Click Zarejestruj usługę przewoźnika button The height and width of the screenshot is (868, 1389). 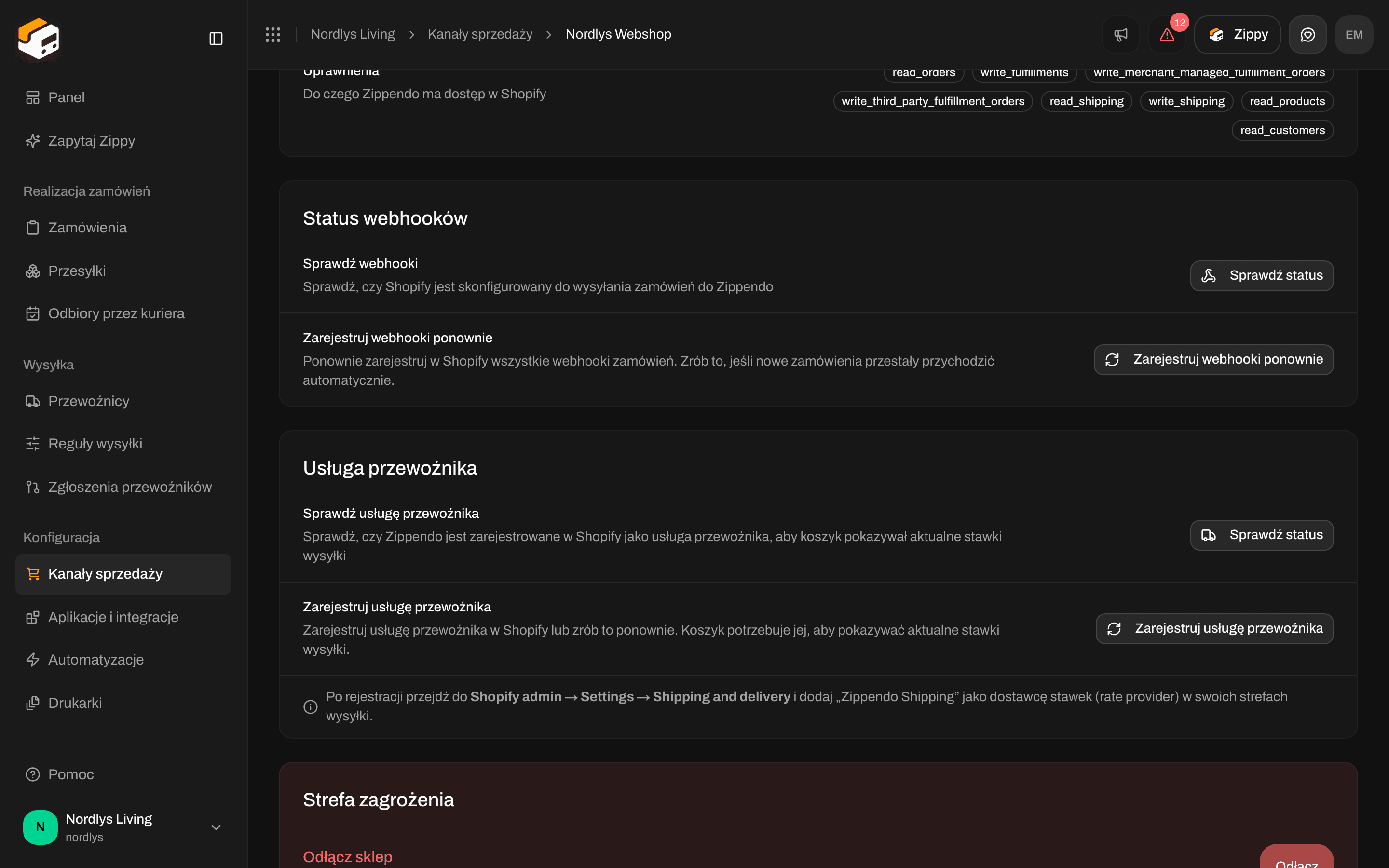coord(1214,629)
